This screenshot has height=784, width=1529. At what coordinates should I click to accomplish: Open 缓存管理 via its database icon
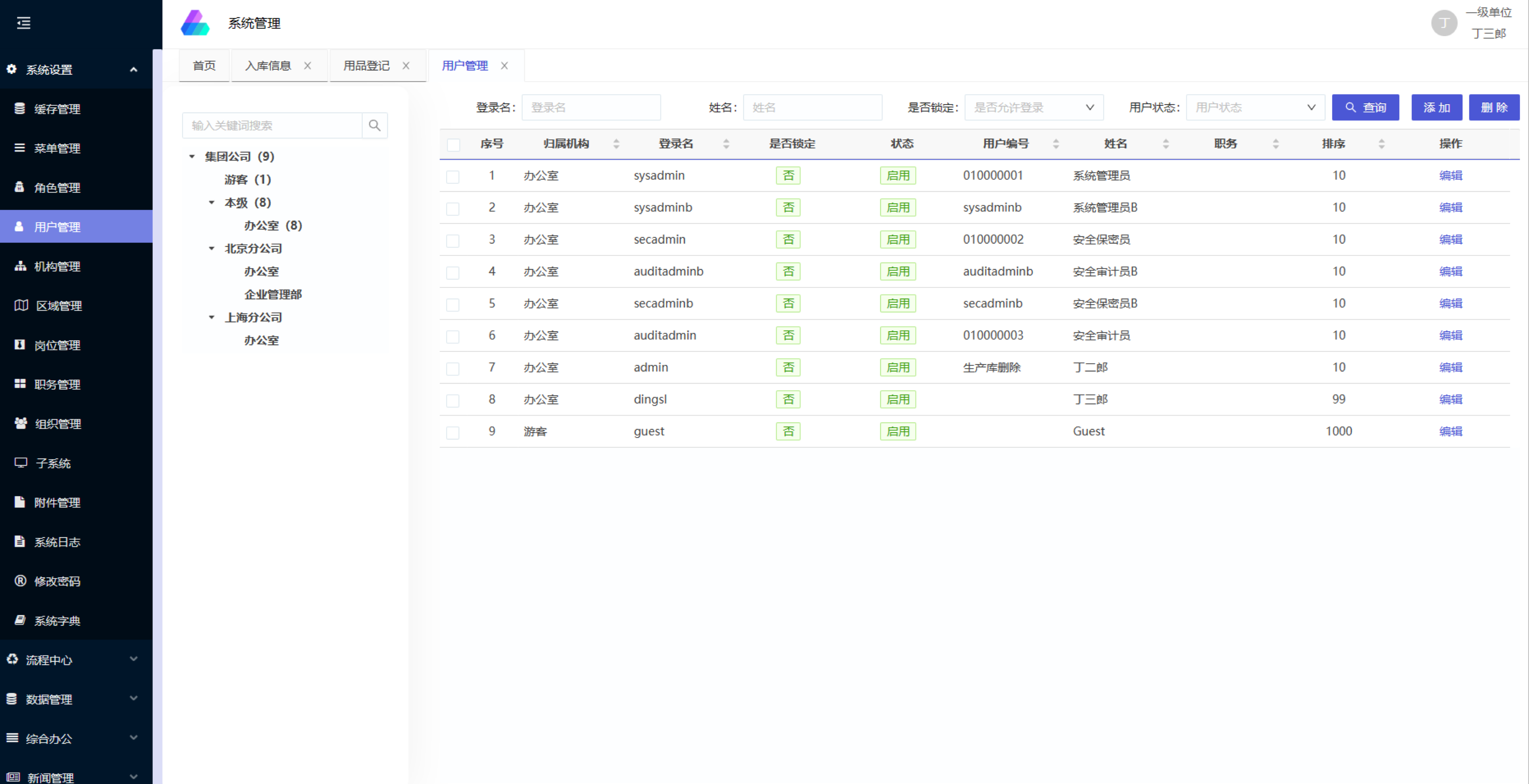pos(19,109)
